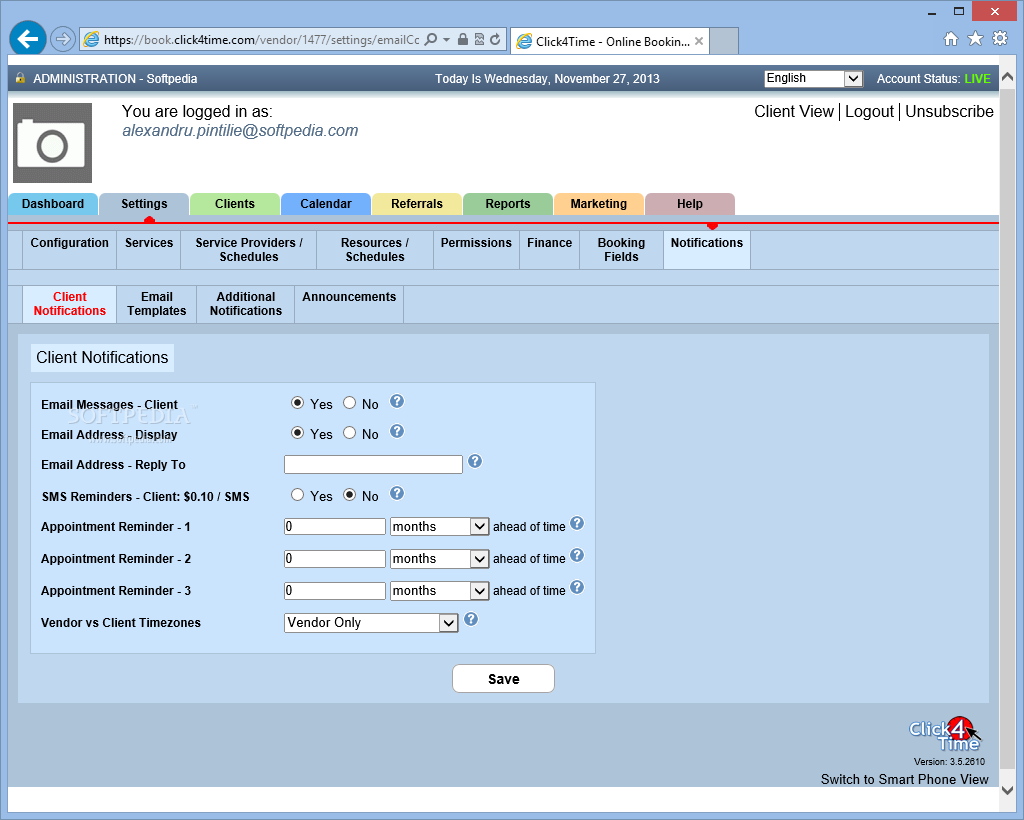Viewport: 1024px width, 820px height.
Task: Select No for SMS Reminders - Client
Action: [x=349, y=495]
